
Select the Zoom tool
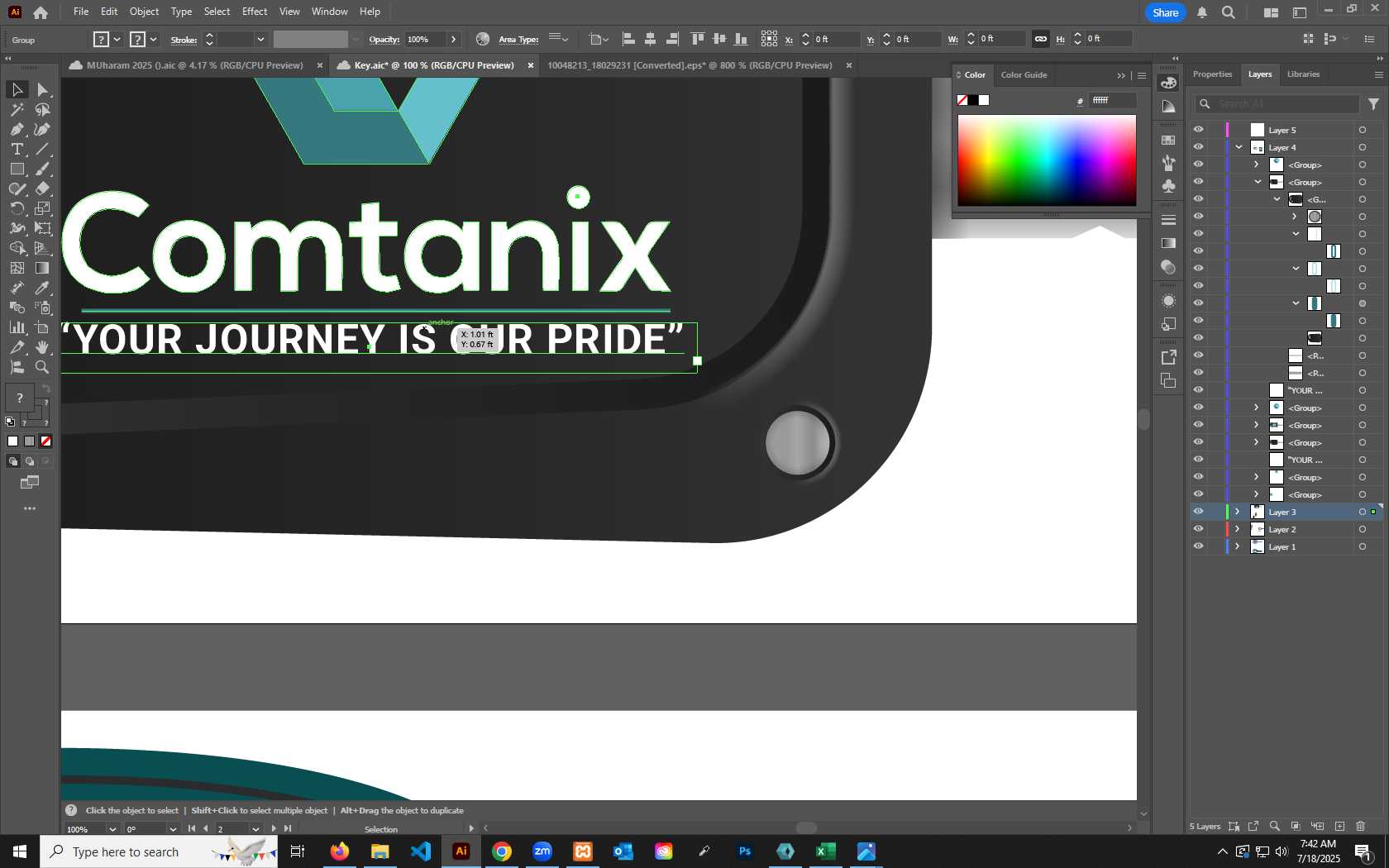[43, 367]
